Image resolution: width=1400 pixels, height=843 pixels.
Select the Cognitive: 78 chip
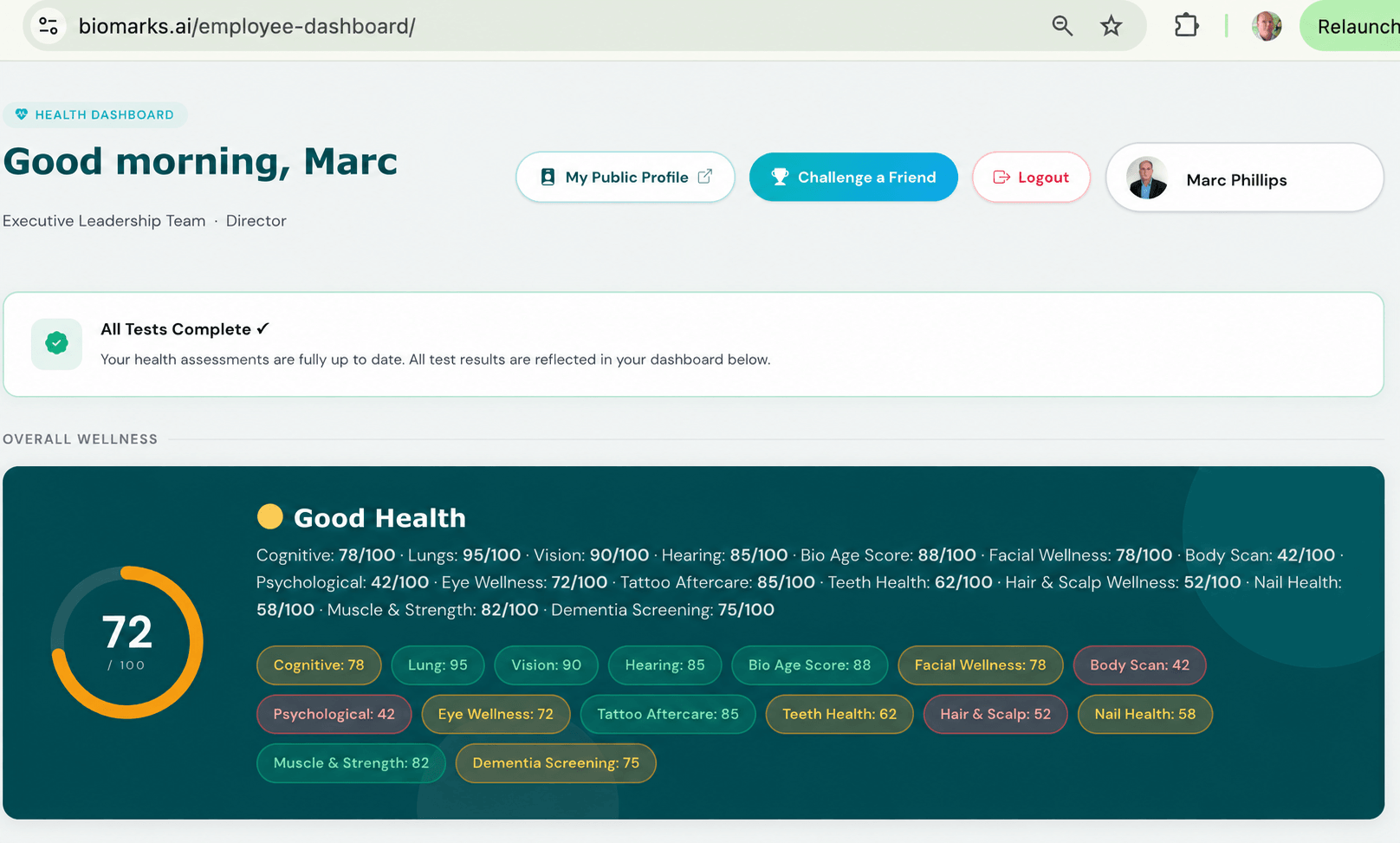pos(319,665)
